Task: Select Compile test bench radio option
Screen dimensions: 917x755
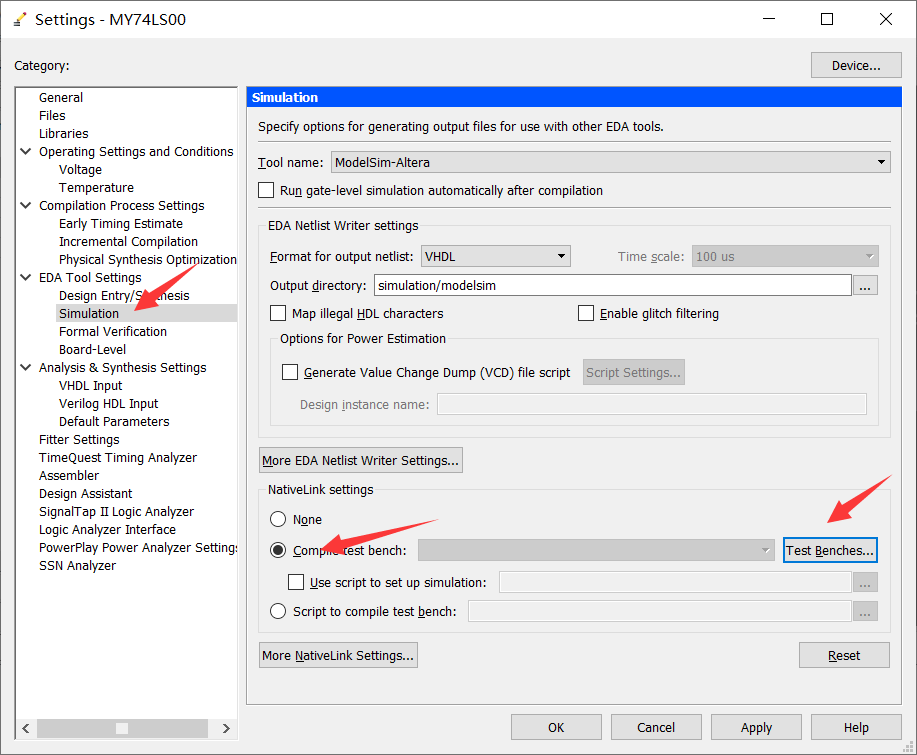Action: click(x=278, y=550)
